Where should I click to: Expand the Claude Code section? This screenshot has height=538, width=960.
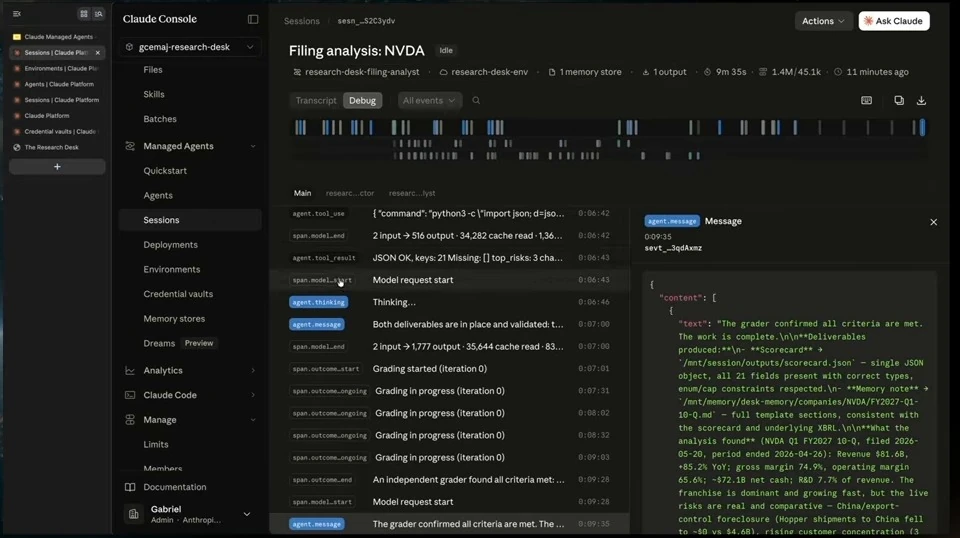(253, 395)
